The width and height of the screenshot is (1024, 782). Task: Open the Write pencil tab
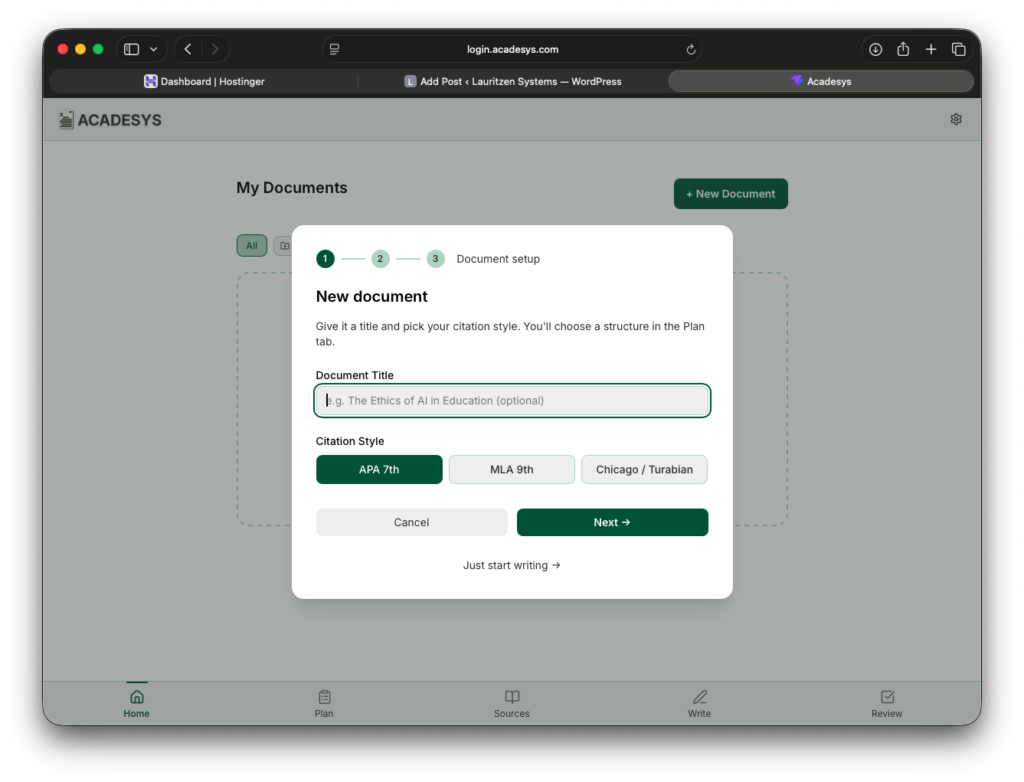coord(699,704)
